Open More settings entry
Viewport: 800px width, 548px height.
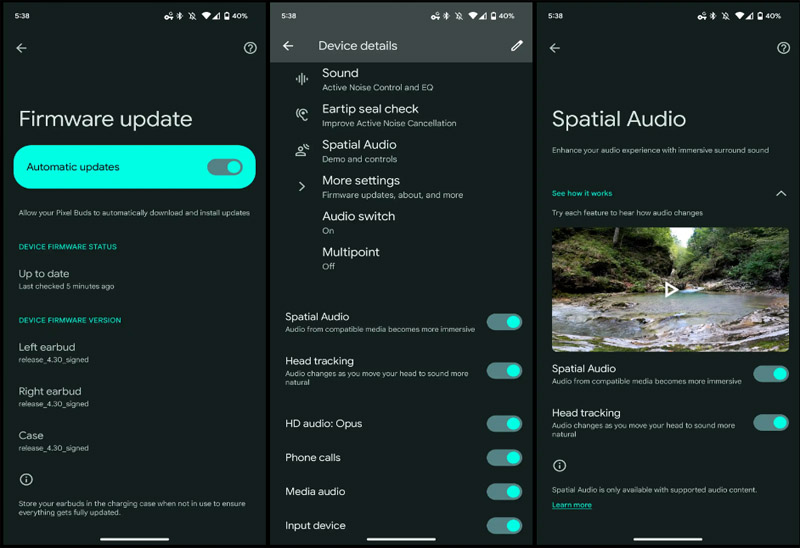point(401,187)
